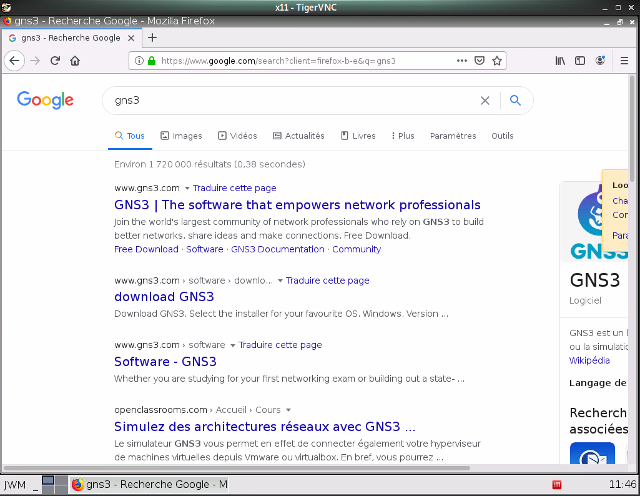Open 'Simulez des architectures réseaux' result
640x496 pixels.
pyautogui.click(x=265, y=427)
